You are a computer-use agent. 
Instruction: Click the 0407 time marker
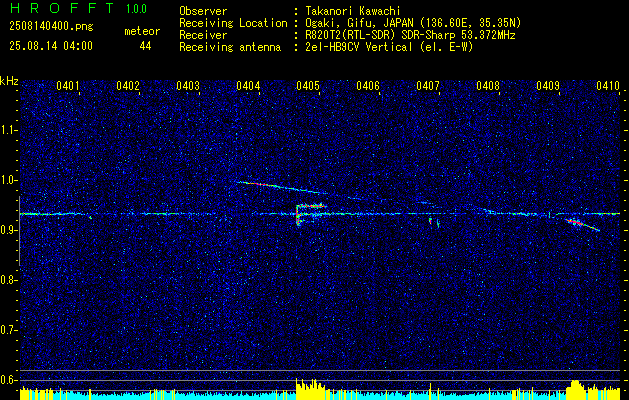pos(428,86)
